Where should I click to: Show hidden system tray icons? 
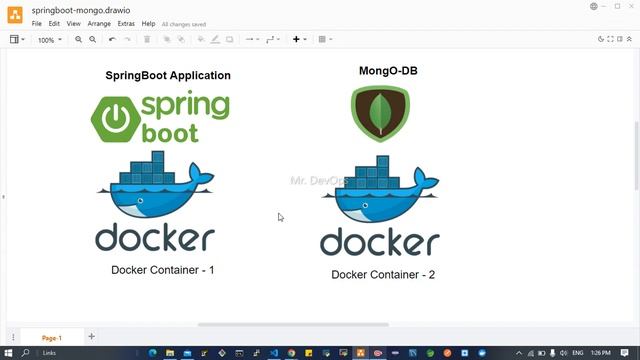click(519, 353)
